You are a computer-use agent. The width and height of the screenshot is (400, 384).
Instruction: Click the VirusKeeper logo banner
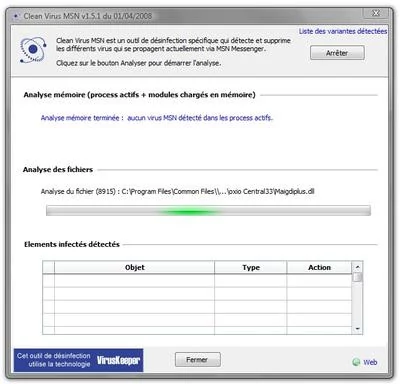point(78,360)
